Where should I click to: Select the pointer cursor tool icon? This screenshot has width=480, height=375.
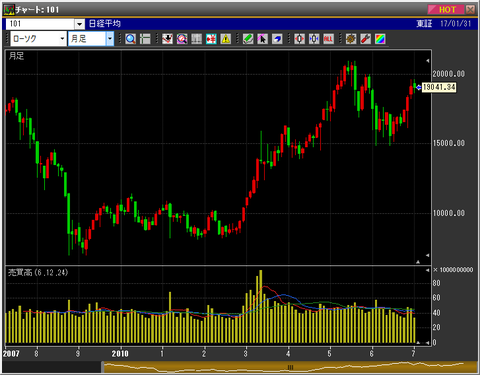tap(262, 39)
